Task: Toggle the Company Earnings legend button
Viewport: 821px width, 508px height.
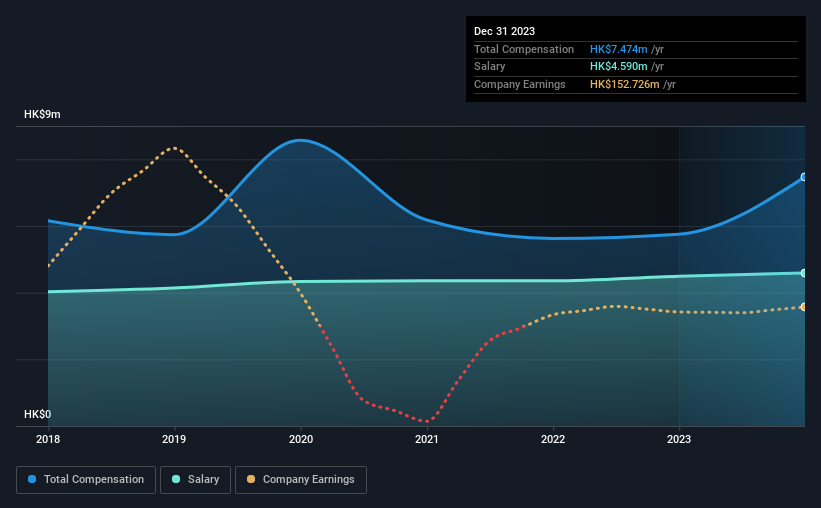Action: point(301,480)
